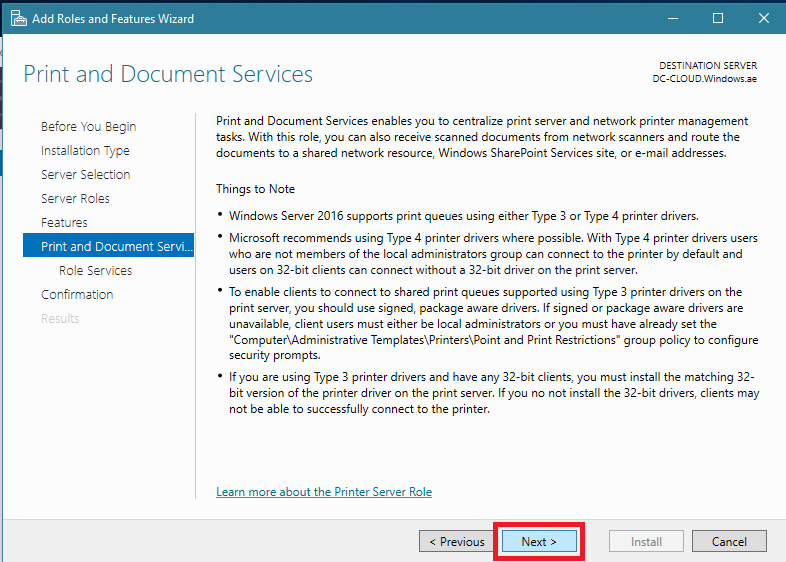Viewport: 786px width, 562px height.
Task: Click the bullet about matching 32-bit drivers
Action: 494,393
